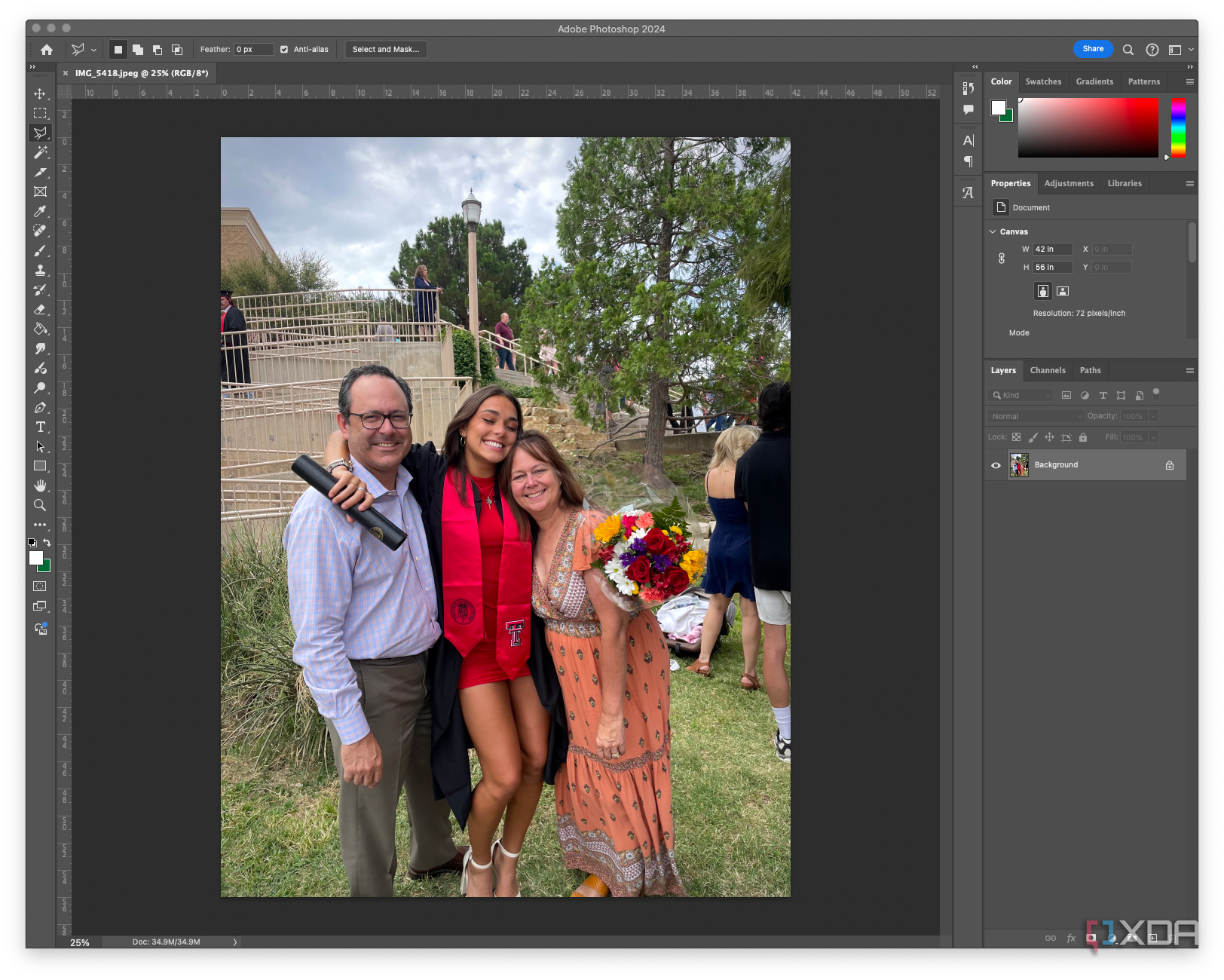Screen dimensions: 1224x980
Task: Choose Subtract from selection mode
Action: (x=158, y=50)
